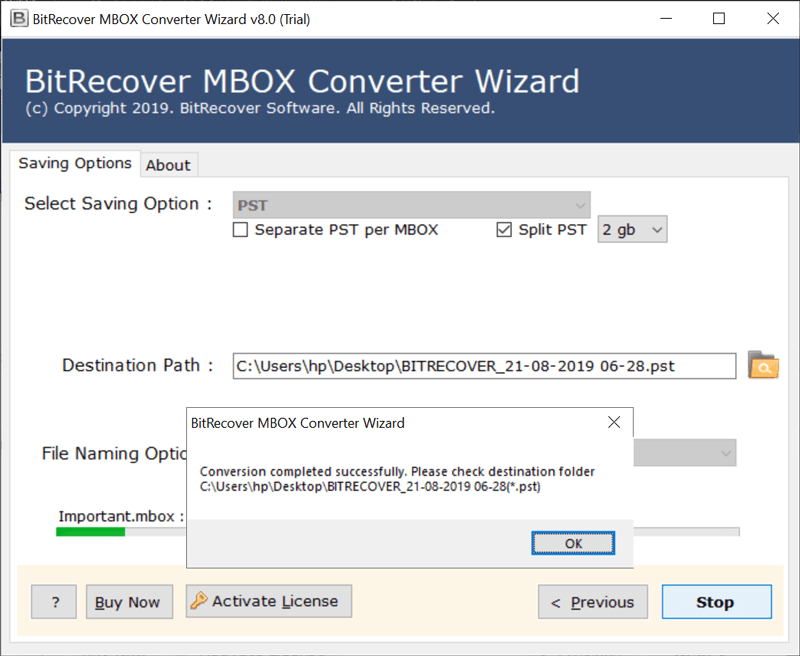Click OK in the conversion dialog
This screenshot has width=800, height=656.
(x=573, y=543)
